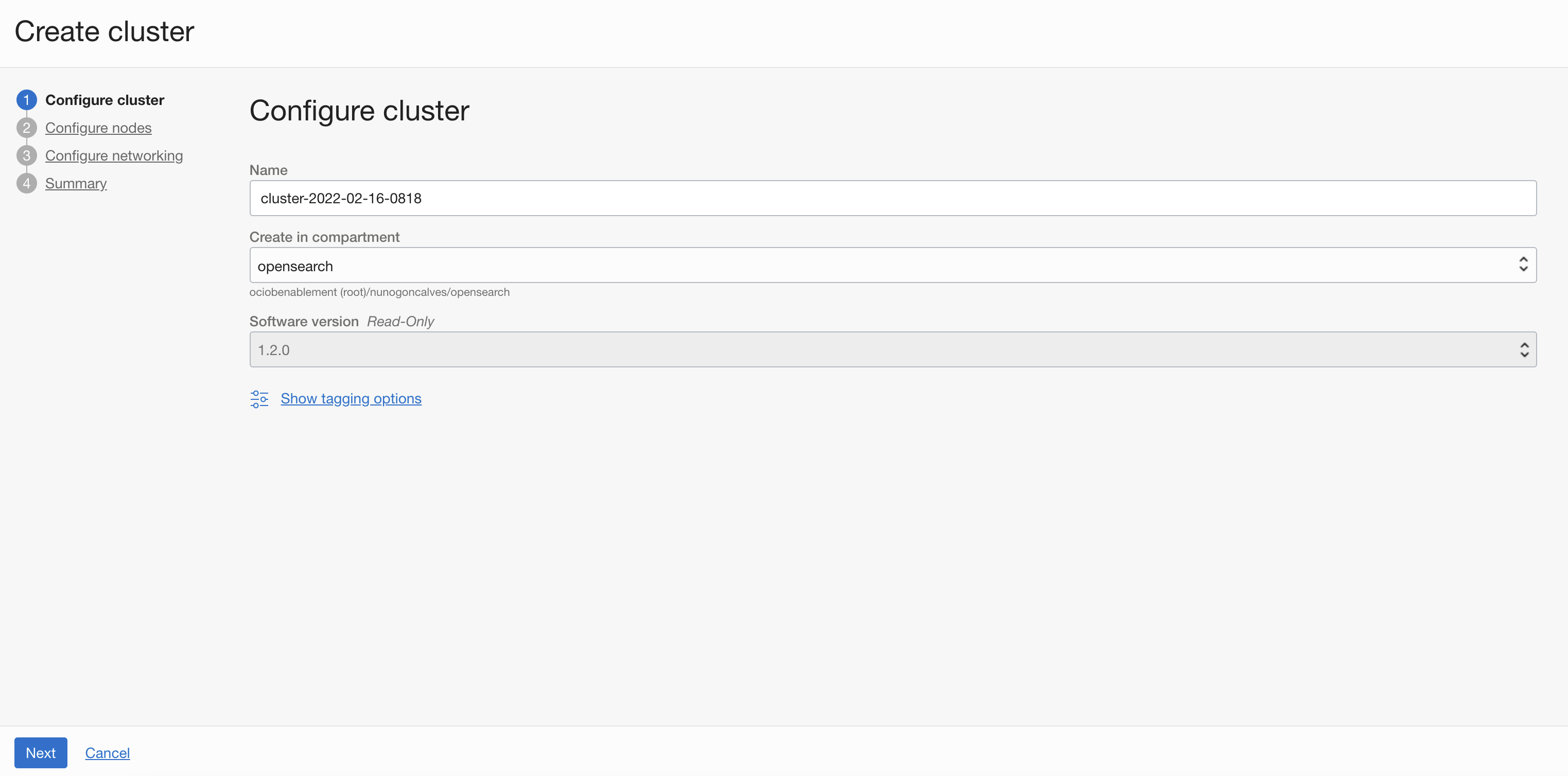Click the step 4 circle icon
The image size is (1568, 776).
[x=26, y=183]
